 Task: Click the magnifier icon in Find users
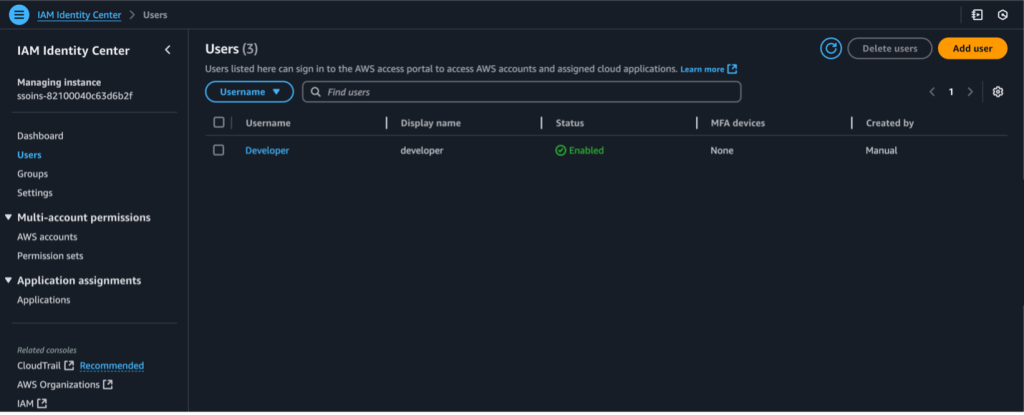tap(315, 92)
